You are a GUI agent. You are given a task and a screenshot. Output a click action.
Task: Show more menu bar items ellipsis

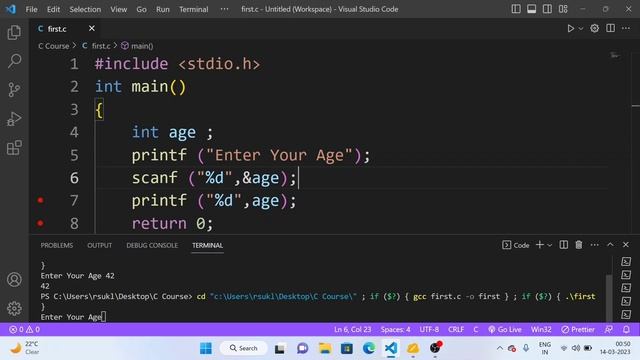(x=224, y=9)
